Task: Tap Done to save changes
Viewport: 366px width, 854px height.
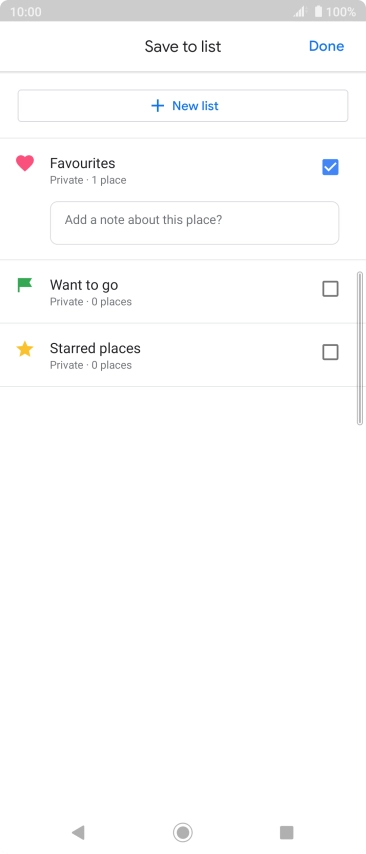Action: (326, 46)
